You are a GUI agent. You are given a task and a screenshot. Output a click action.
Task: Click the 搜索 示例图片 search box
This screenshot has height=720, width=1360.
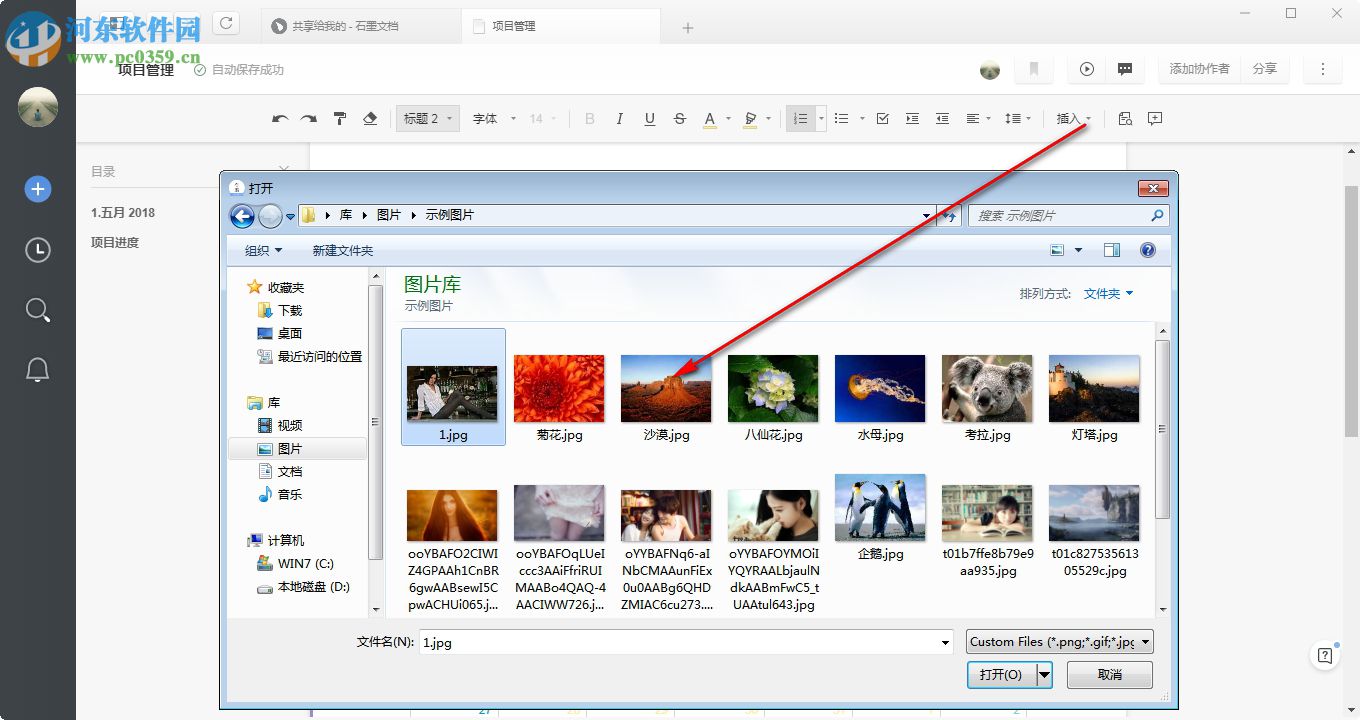pyautogui.click(x=1068, y=215)
